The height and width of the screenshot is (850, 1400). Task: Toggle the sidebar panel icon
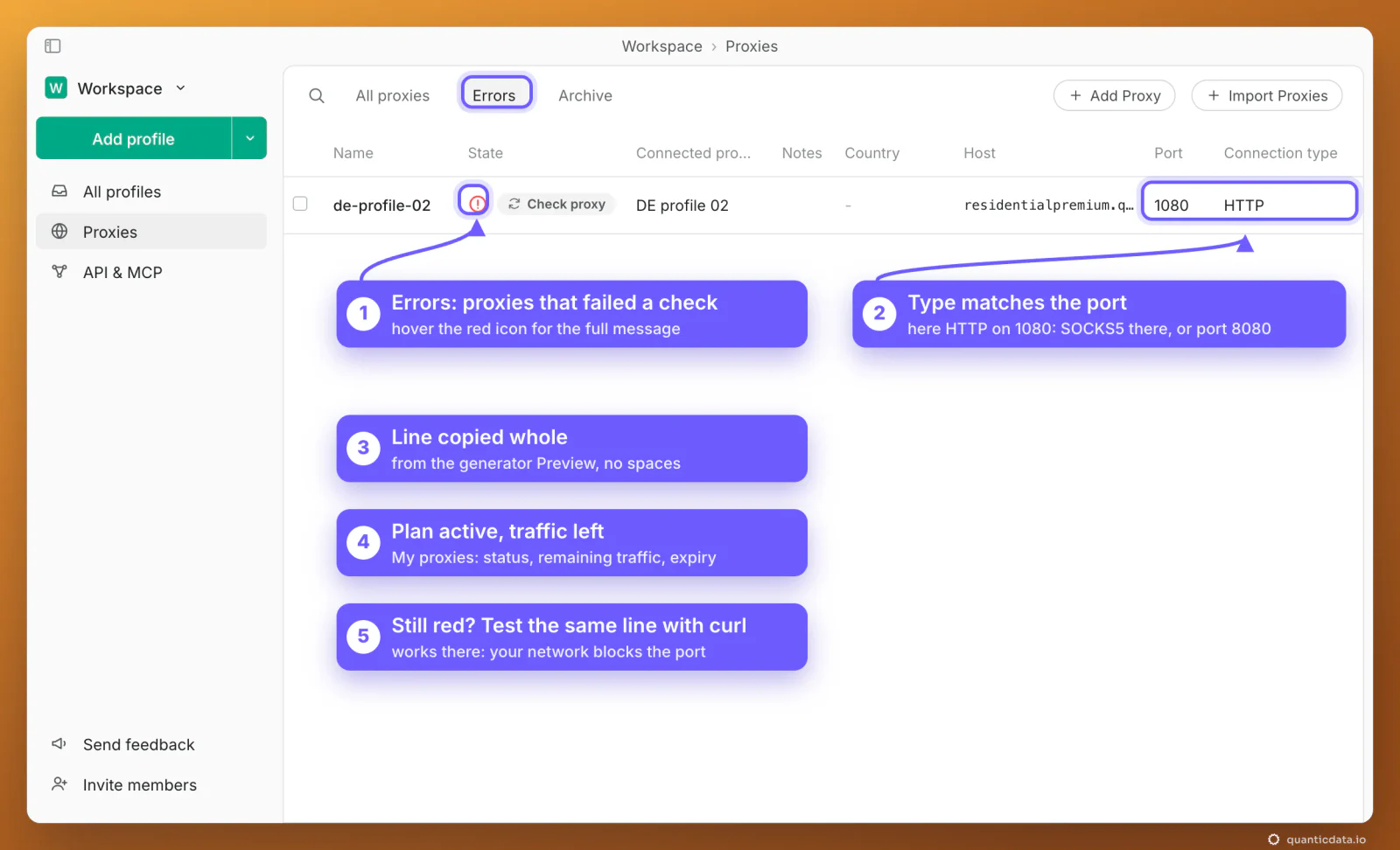tap(52, 45)
